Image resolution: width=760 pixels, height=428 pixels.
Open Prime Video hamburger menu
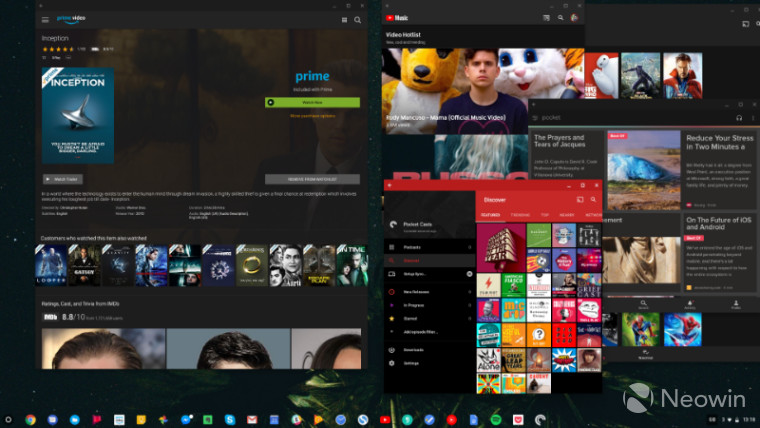click(45, 20)
